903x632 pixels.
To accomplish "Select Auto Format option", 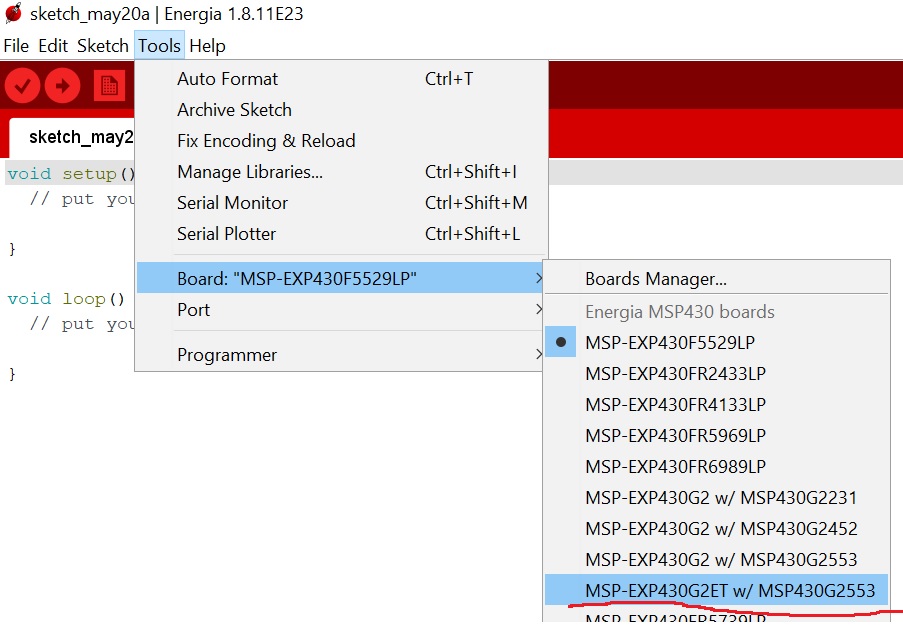I will [227, 79].
